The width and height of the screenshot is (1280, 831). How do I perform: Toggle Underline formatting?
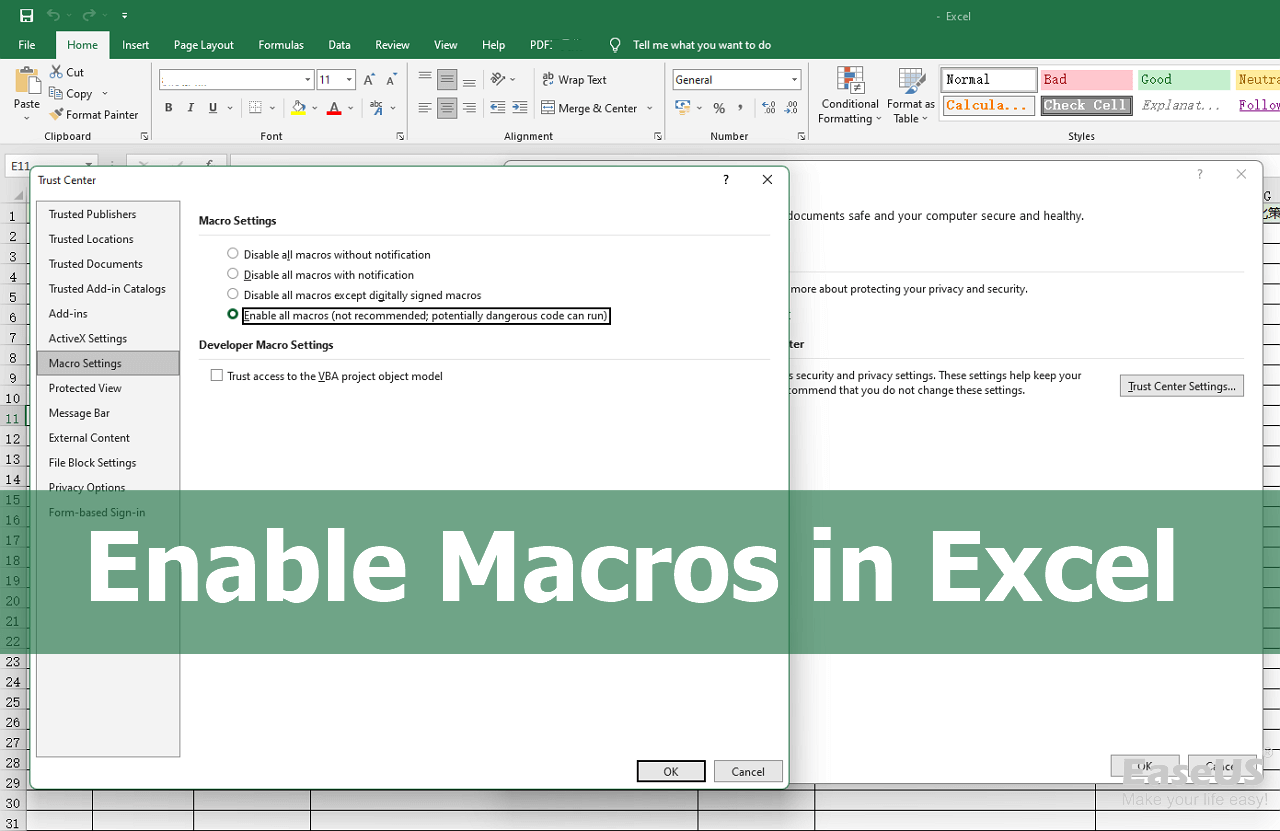click(213, 108)
